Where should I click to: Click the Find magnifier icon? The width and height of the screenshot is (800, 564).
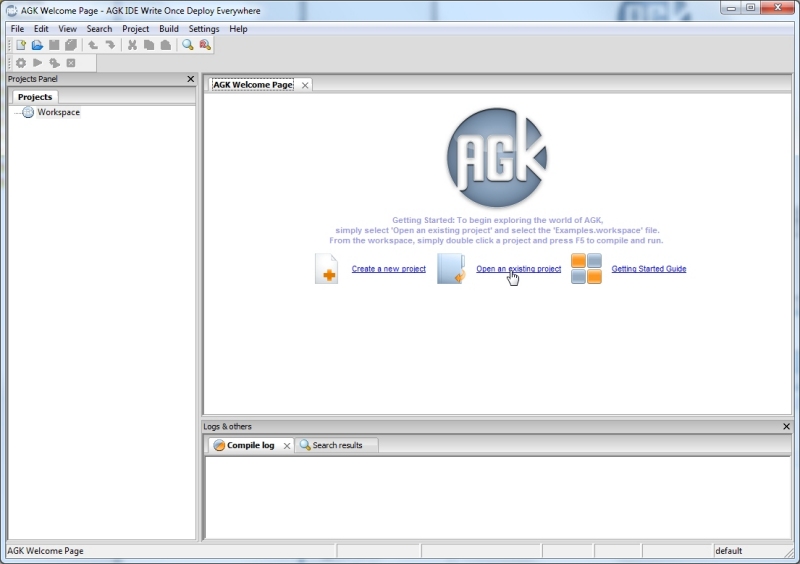(x=188, y=45)
